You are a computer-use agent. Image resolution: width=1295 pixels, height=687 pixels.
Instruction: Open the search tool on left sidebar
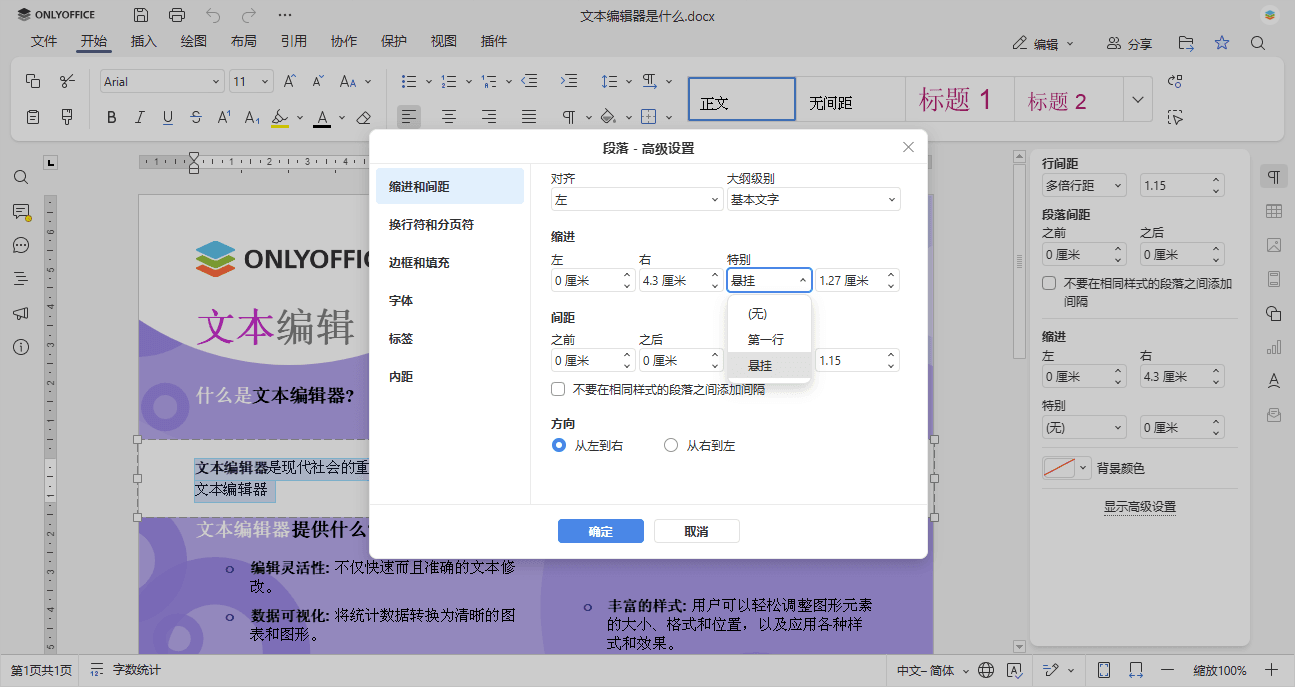20,177
